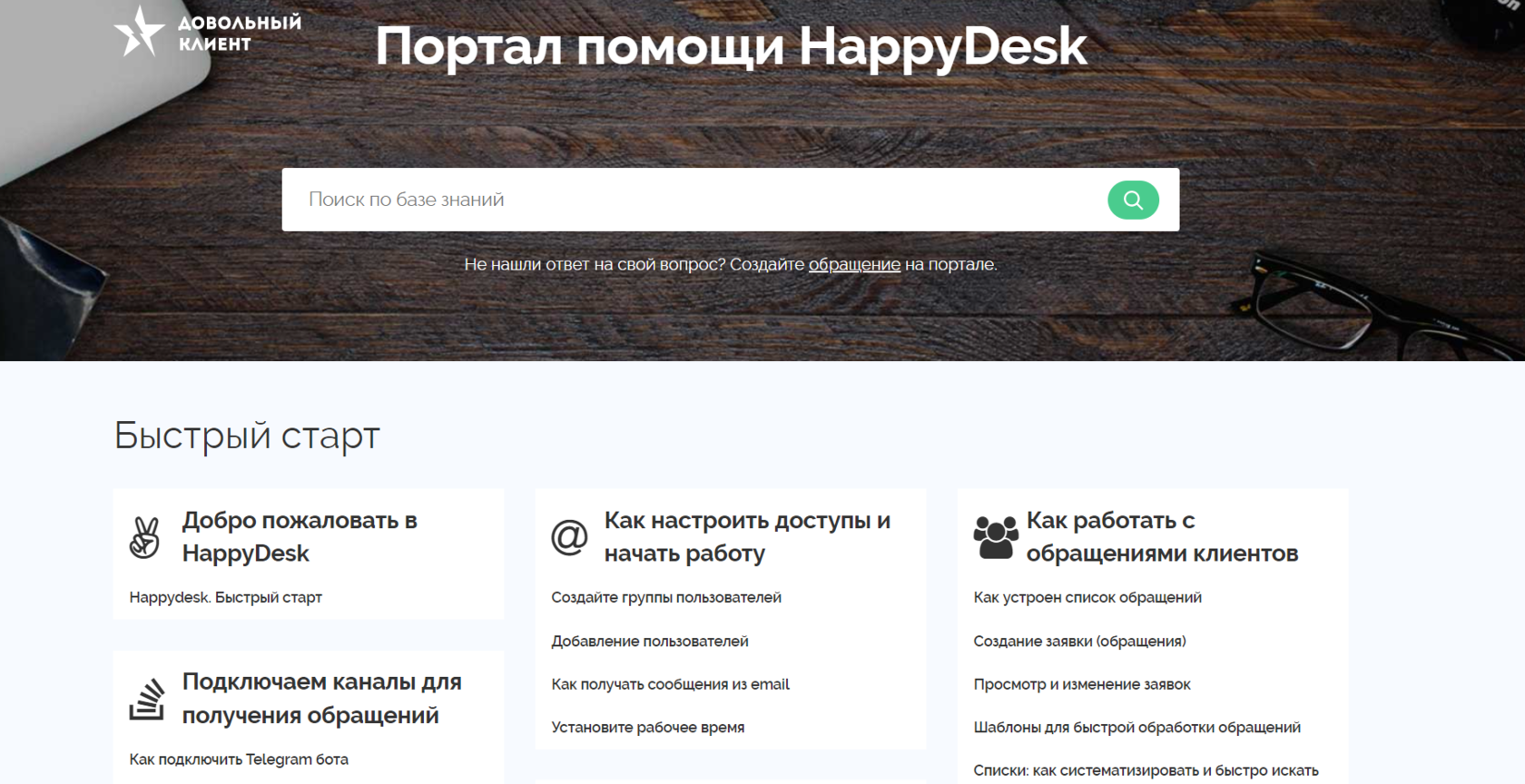Click the @ icon beside Как настроить доступы
Screen dimensions: 1525x784
(569, 537)
